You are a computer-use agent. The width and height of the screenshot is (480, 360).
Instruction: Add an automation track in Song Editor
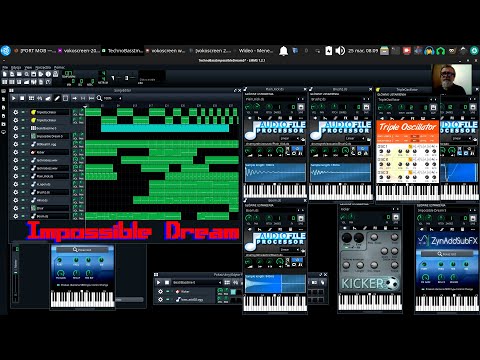(x=48, y=98)
